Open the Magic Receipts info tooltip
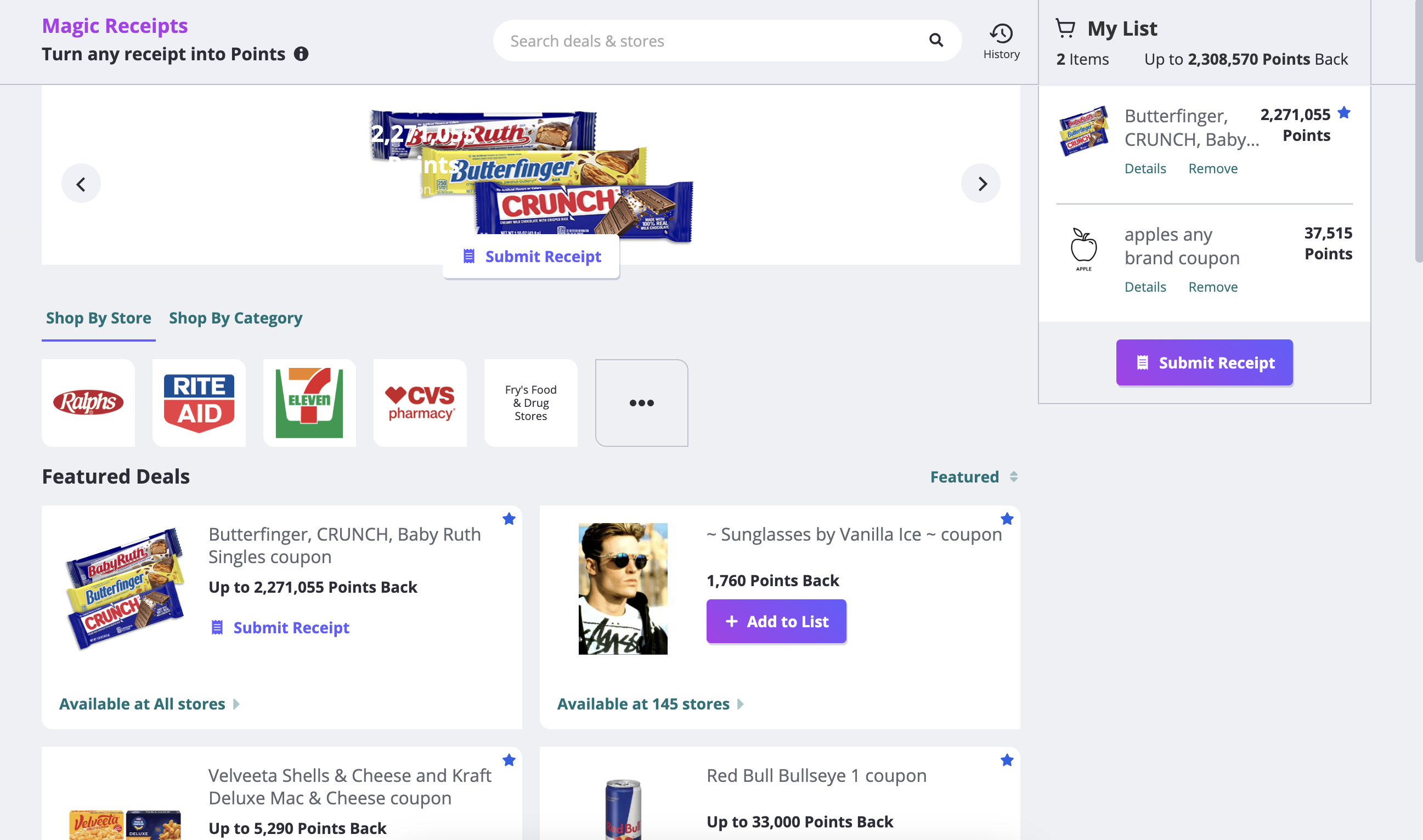 click(x=301, y=54)
